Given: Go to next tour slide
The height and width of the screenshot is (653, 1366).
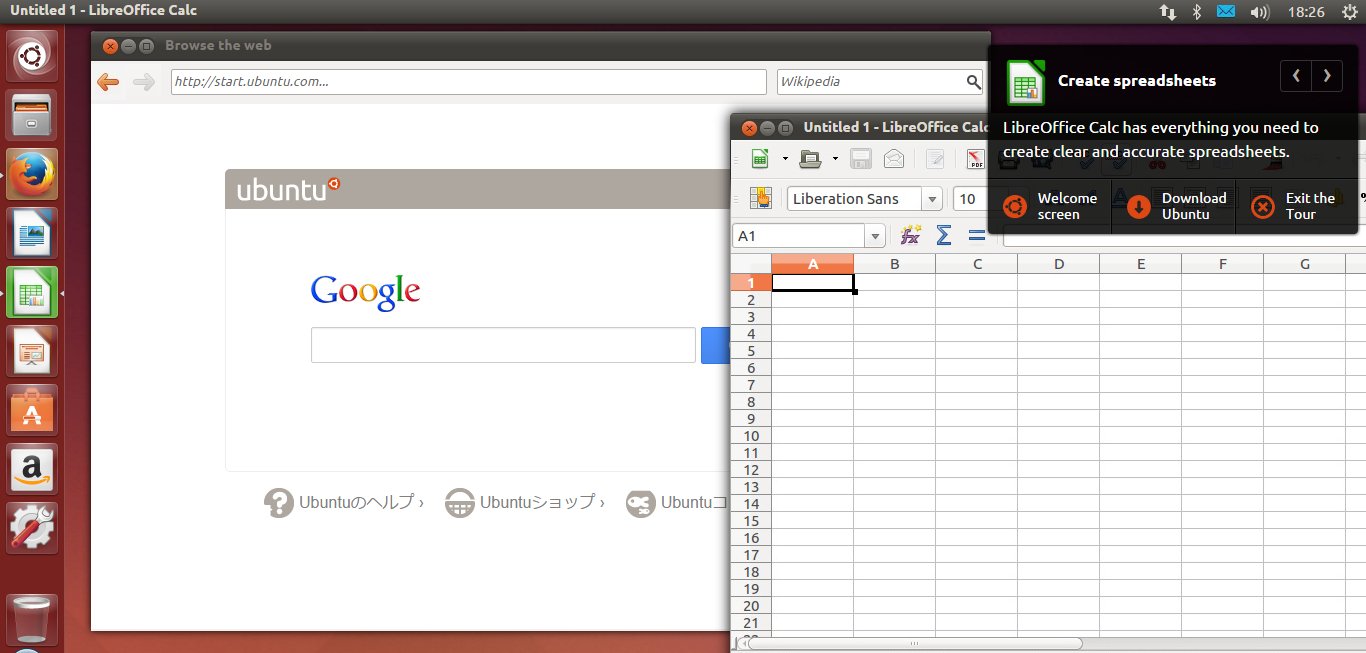Looking at the screenshot, I should [x=1327, y=75].
